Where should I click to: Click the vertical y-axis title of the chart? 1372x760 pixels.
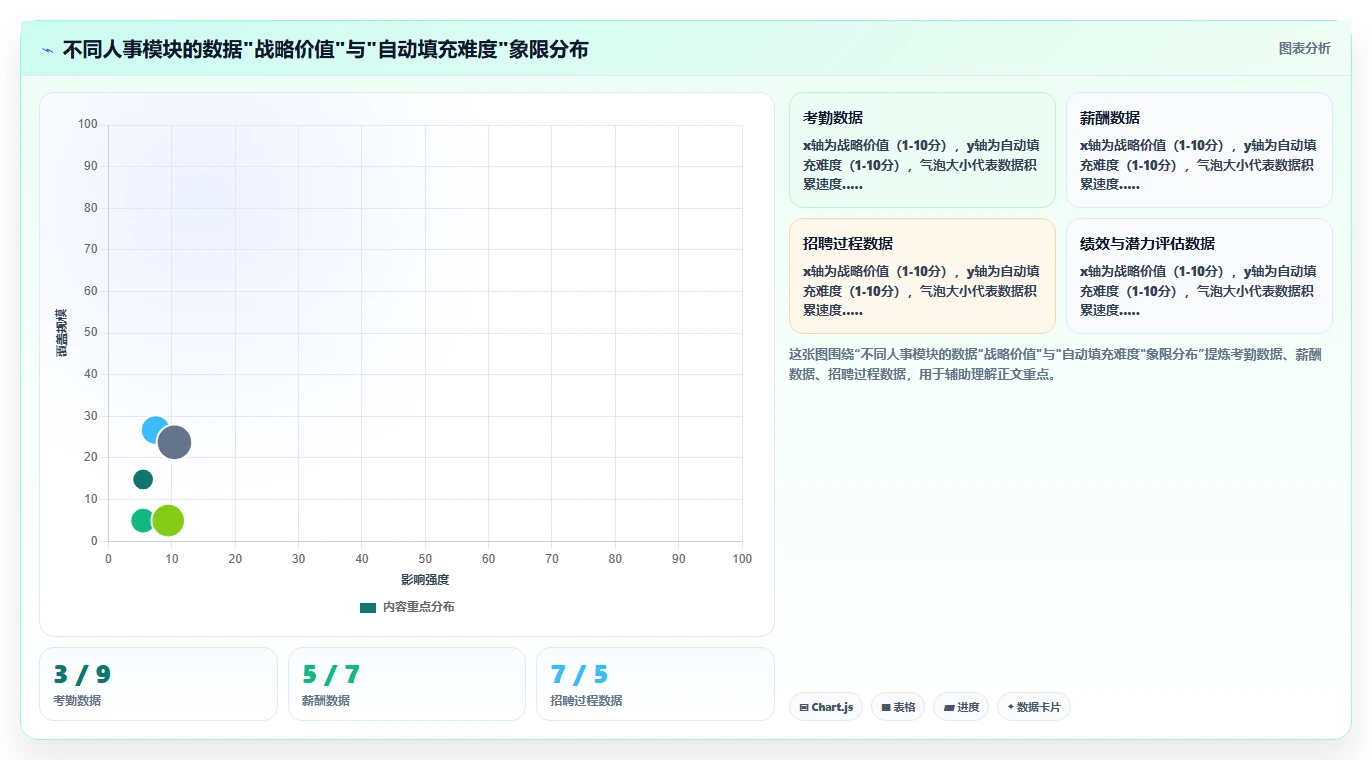pos(61,333)
